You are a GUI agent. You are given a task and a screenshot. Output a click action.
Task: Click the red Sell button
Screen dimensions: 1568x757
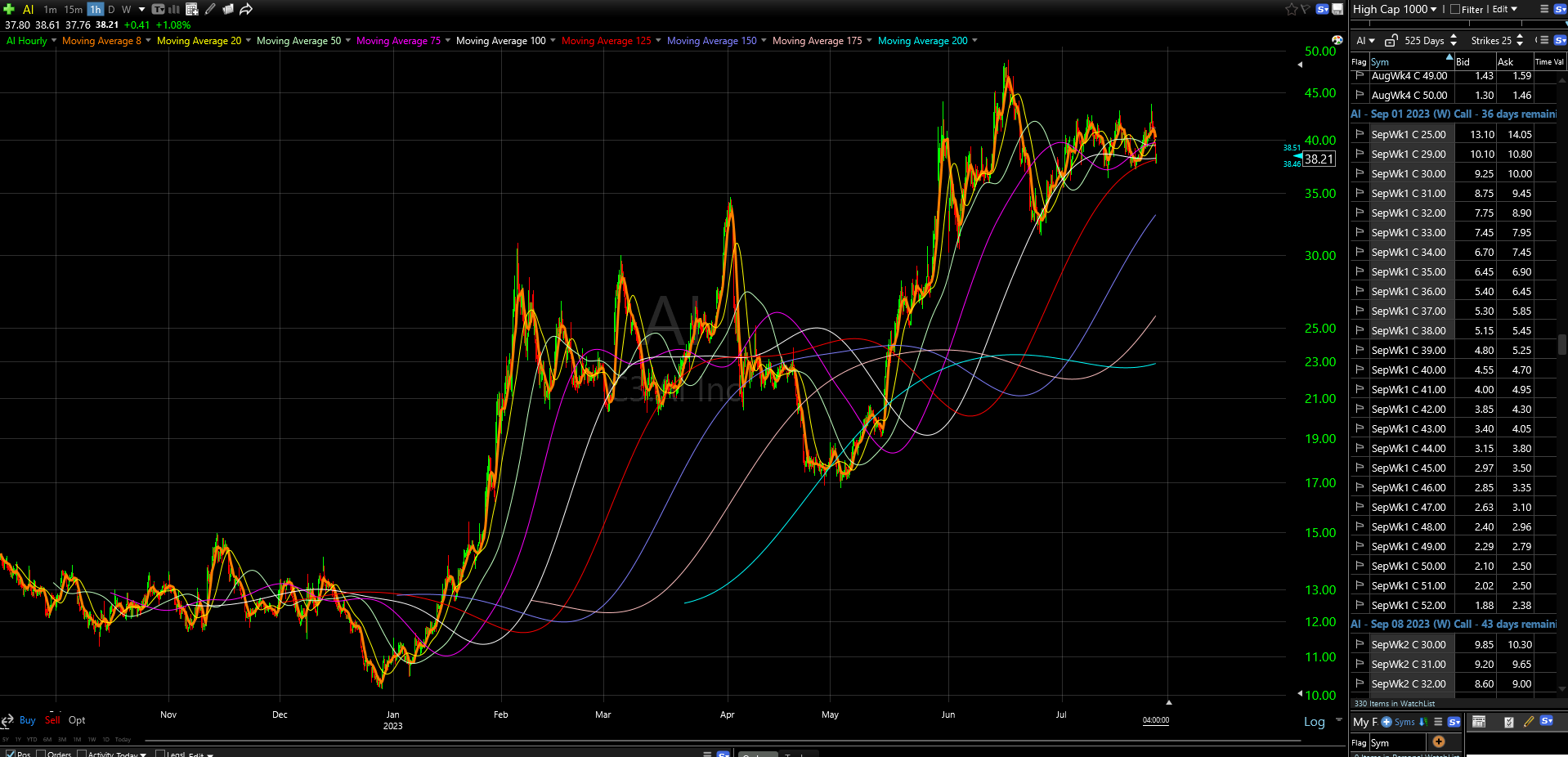[x=52, y=720]
